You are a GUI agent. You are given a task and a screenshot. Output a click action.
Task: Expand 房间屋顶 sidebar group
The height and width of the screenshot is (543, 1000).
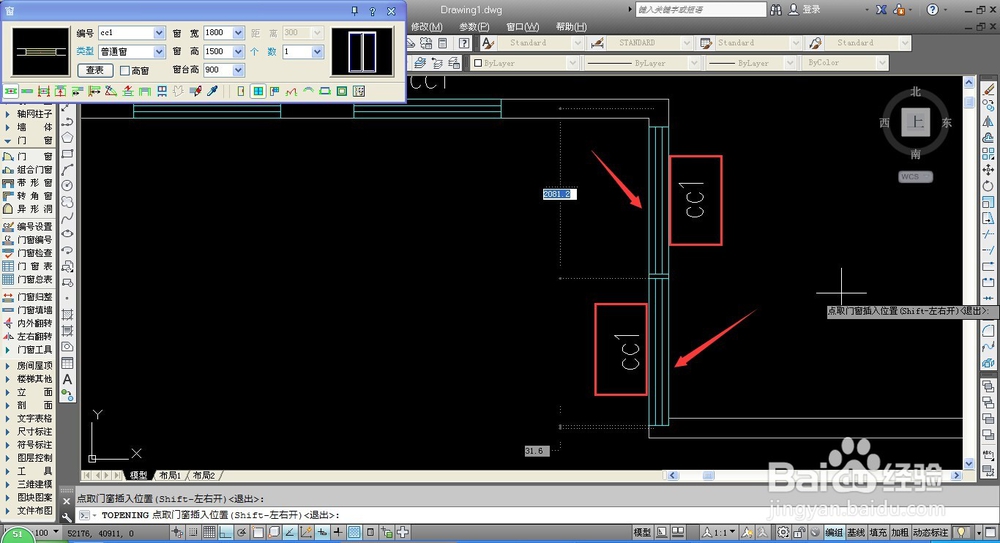click(27, 366)
